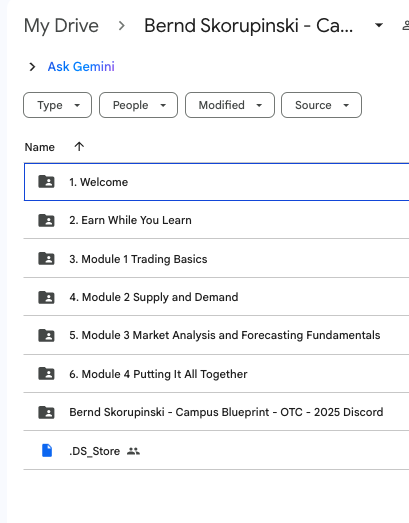The width and height of the screenshot is (409, 523).
Task: Click the Name column header
Action: (40, 147)
